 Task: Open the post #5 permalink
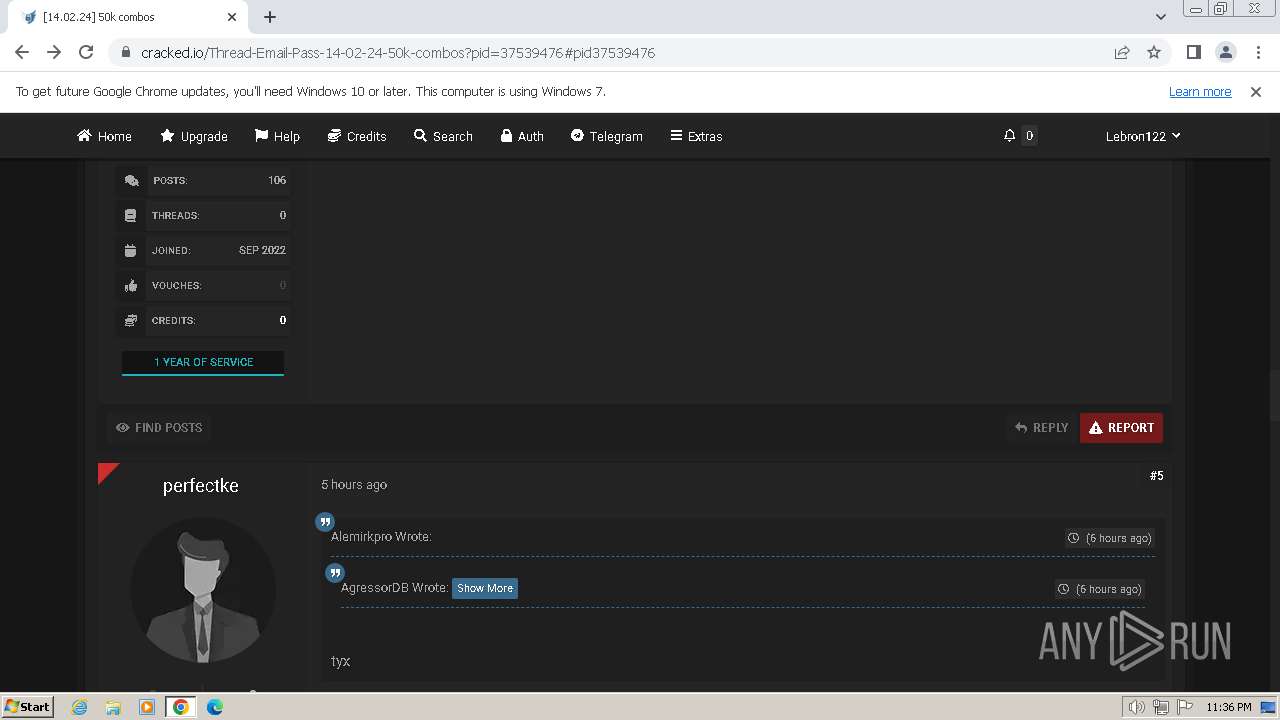tap(1157, 476)
